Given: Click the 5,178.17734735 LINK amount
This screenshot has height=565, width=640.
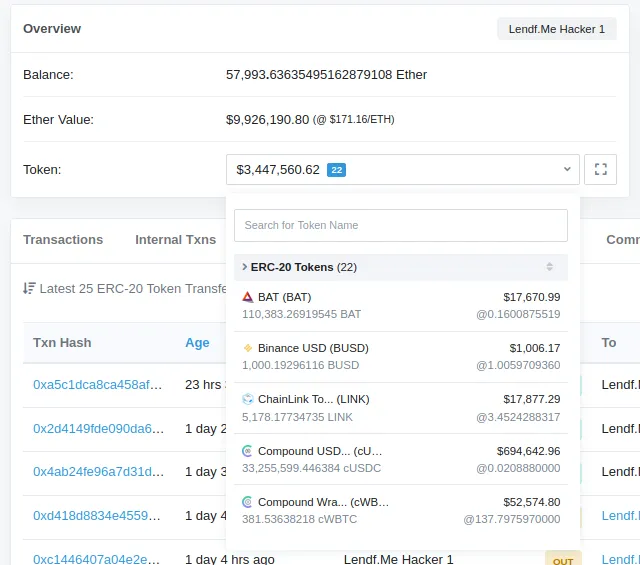Looking at the screenshot, I should [297, 417].
